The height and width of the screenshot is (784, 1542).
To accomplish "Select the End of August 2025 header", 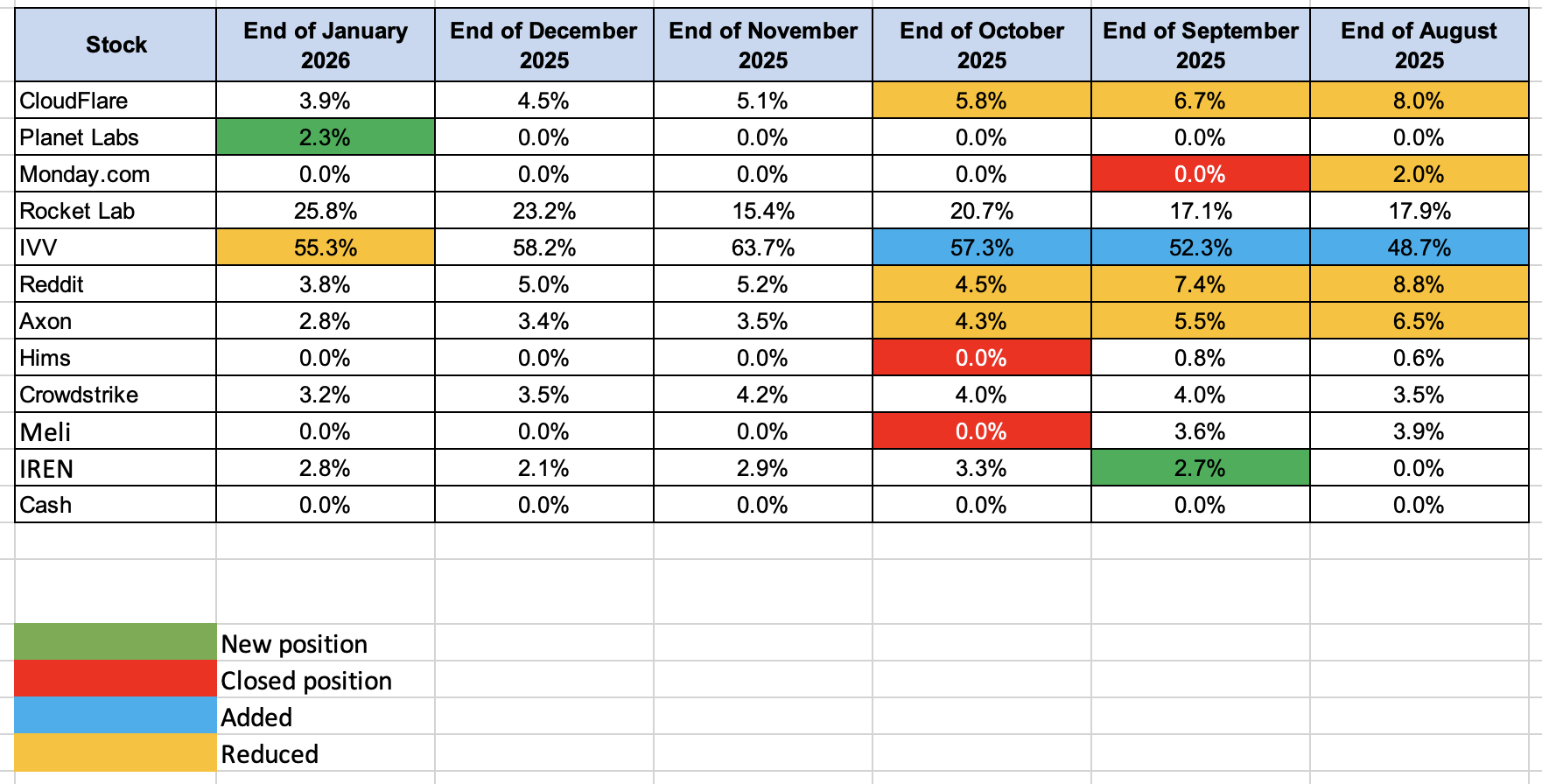I will pos(1419,45).
